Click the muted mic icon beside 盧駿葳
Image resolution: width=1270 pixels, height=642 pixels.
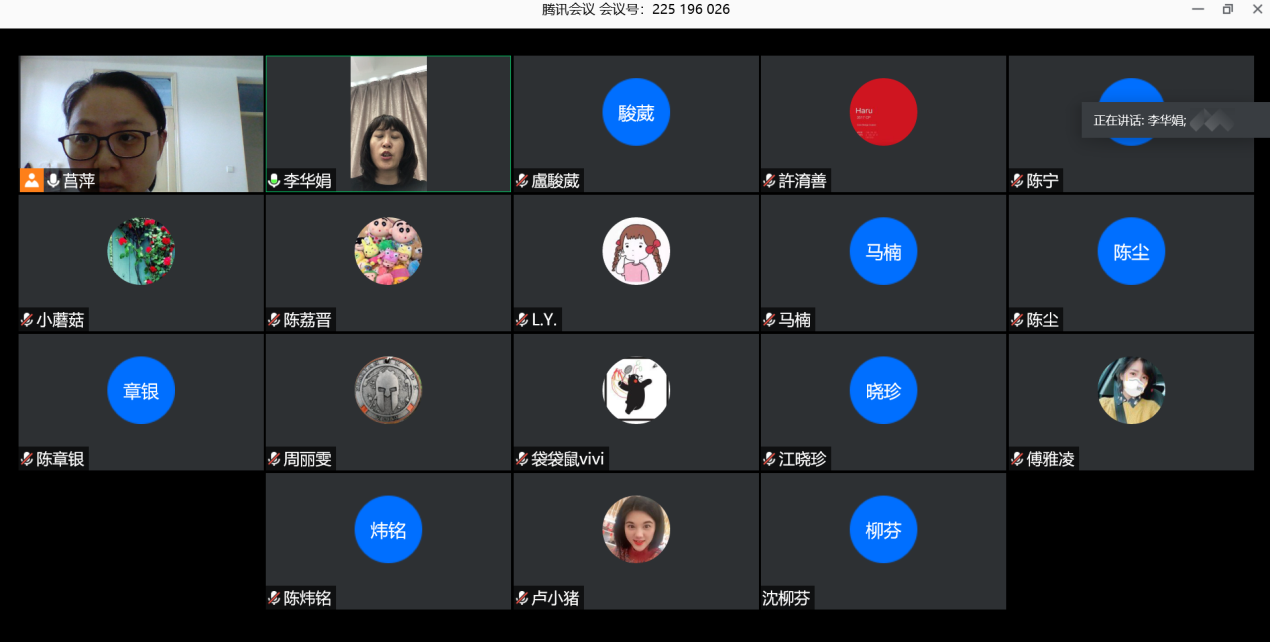pos(521,181)
